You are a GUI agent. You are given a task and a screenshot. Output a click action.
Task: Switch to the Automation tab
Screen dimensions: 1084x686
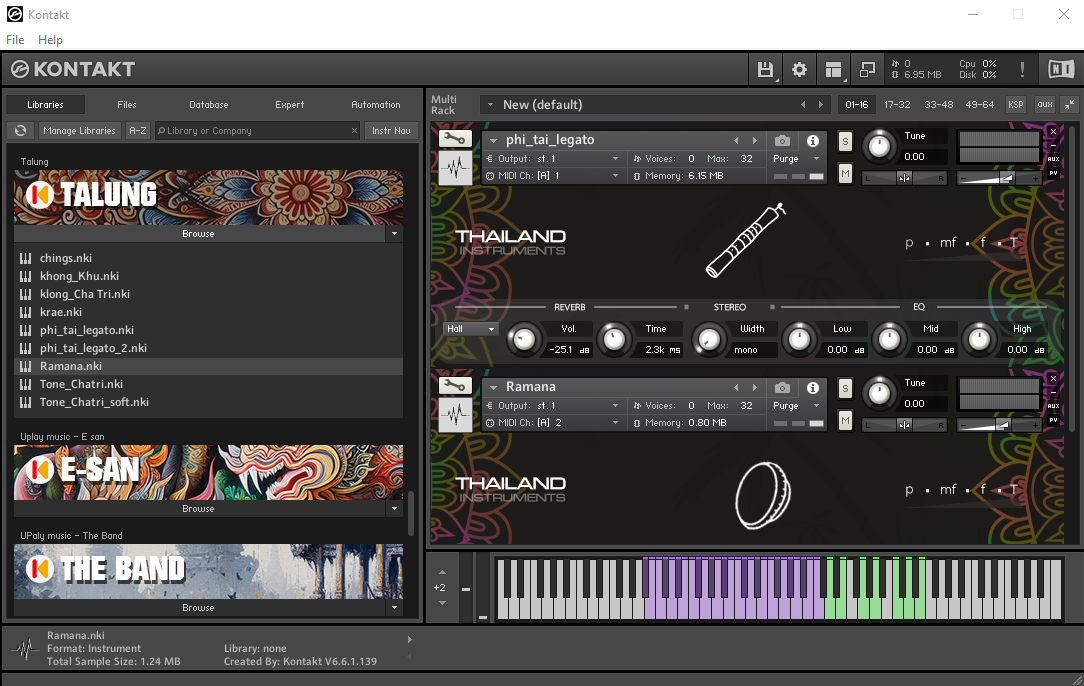coord(375,104)
